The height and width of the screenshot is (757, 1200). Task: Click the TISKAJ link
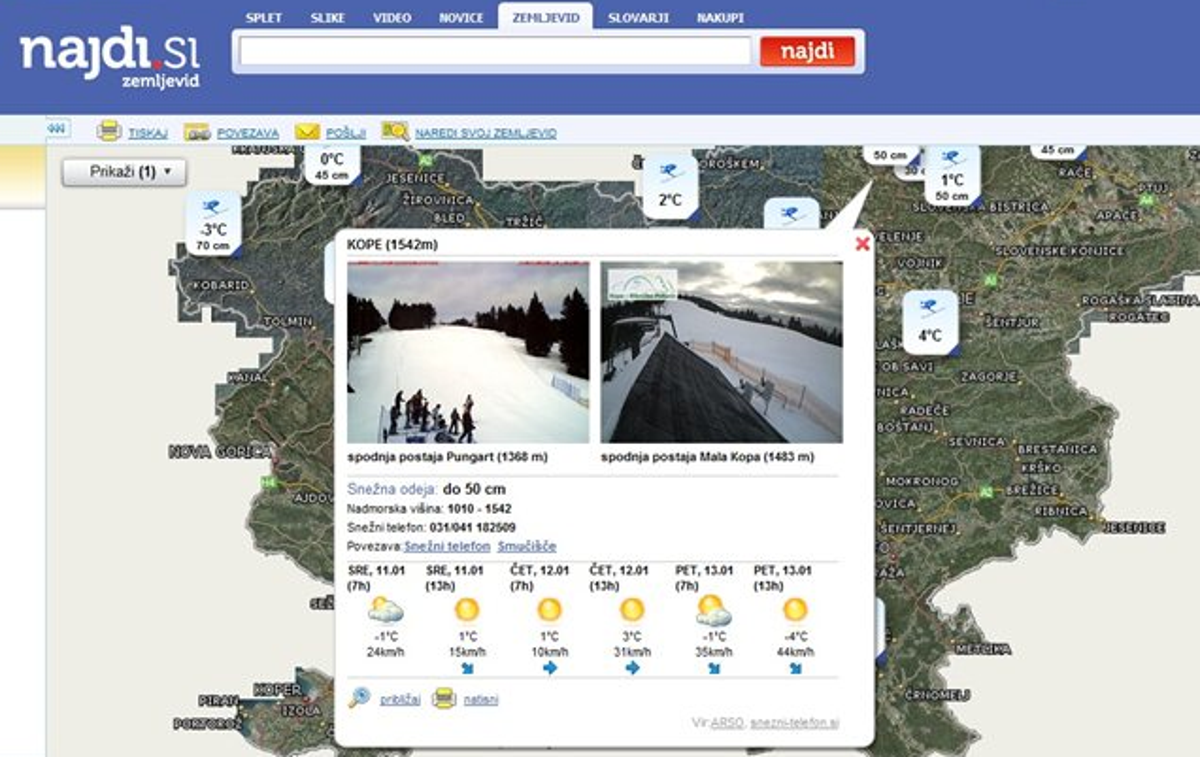[x=148, y=133]
